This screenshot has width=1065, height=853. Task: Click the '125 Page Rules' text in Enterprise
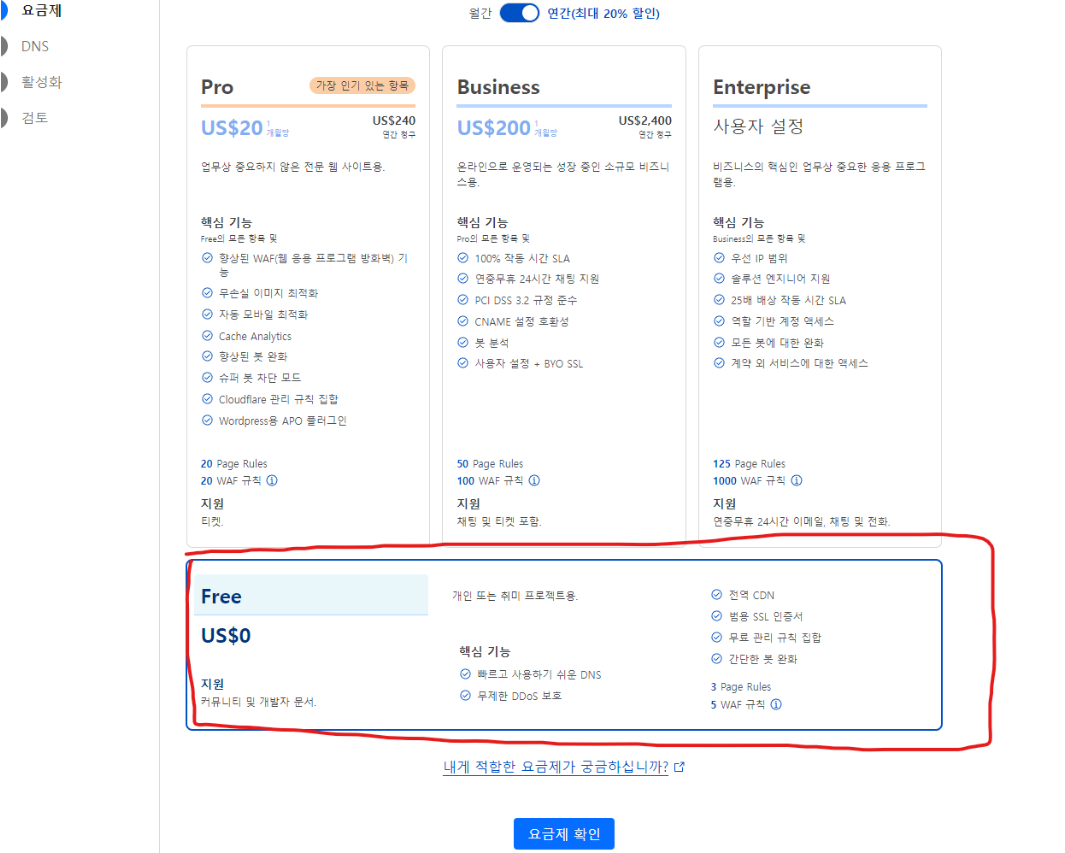point(749,464)
